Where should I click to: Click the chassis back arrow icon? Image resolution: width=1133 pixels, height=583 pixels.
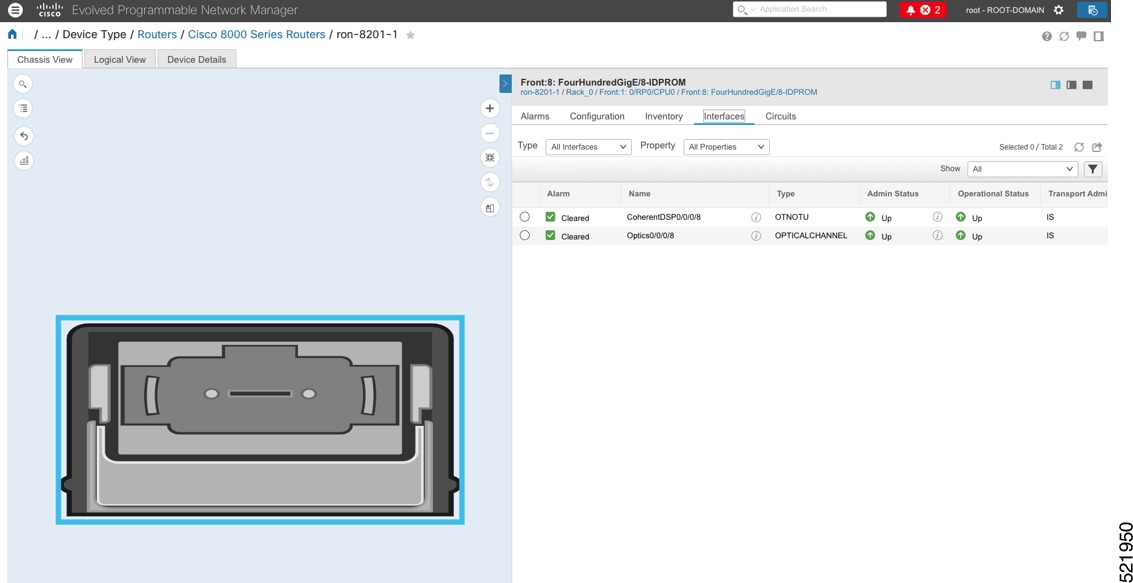coord(23,136)
